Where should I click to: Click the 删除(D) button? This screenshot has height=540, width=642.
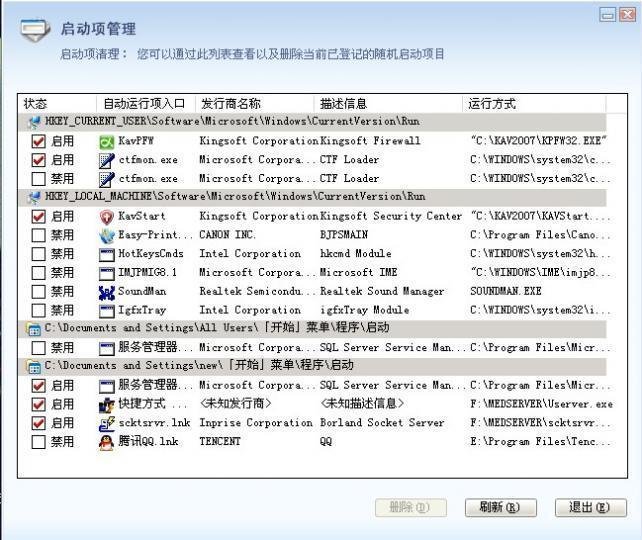tap(411, 508)
